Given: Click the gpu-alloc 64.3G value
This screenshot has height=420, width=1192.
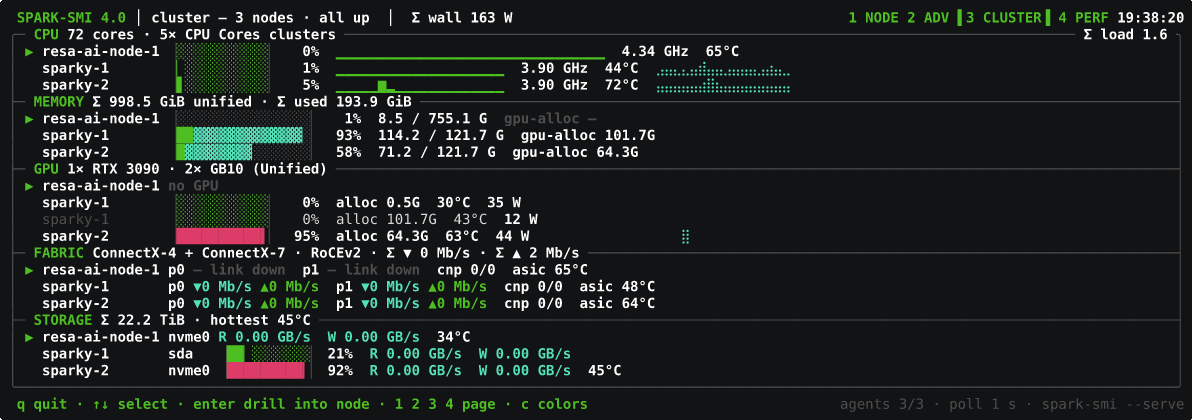Looking at the screenshot, I should 575,152.
